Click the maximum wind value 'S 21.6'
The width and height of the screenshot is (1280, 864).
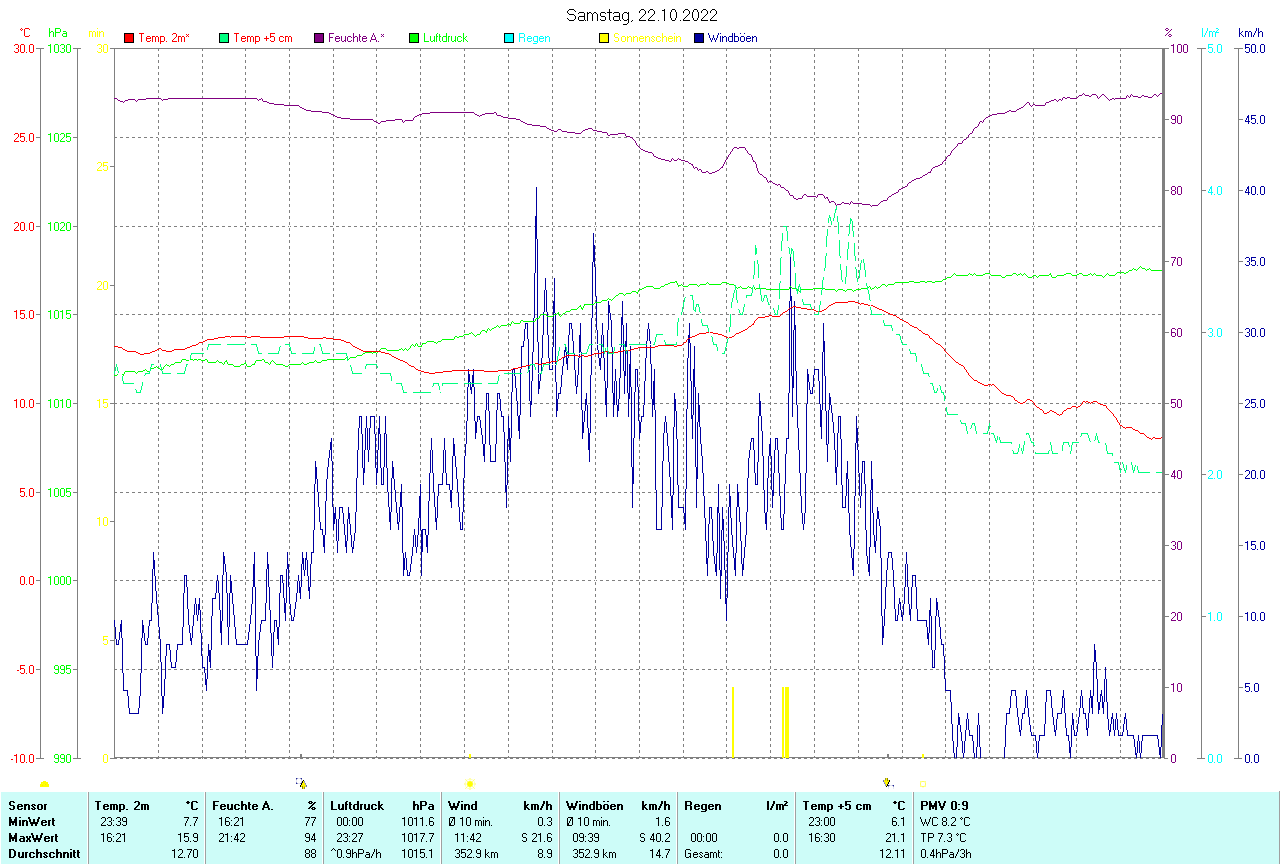tap(535, 838)
